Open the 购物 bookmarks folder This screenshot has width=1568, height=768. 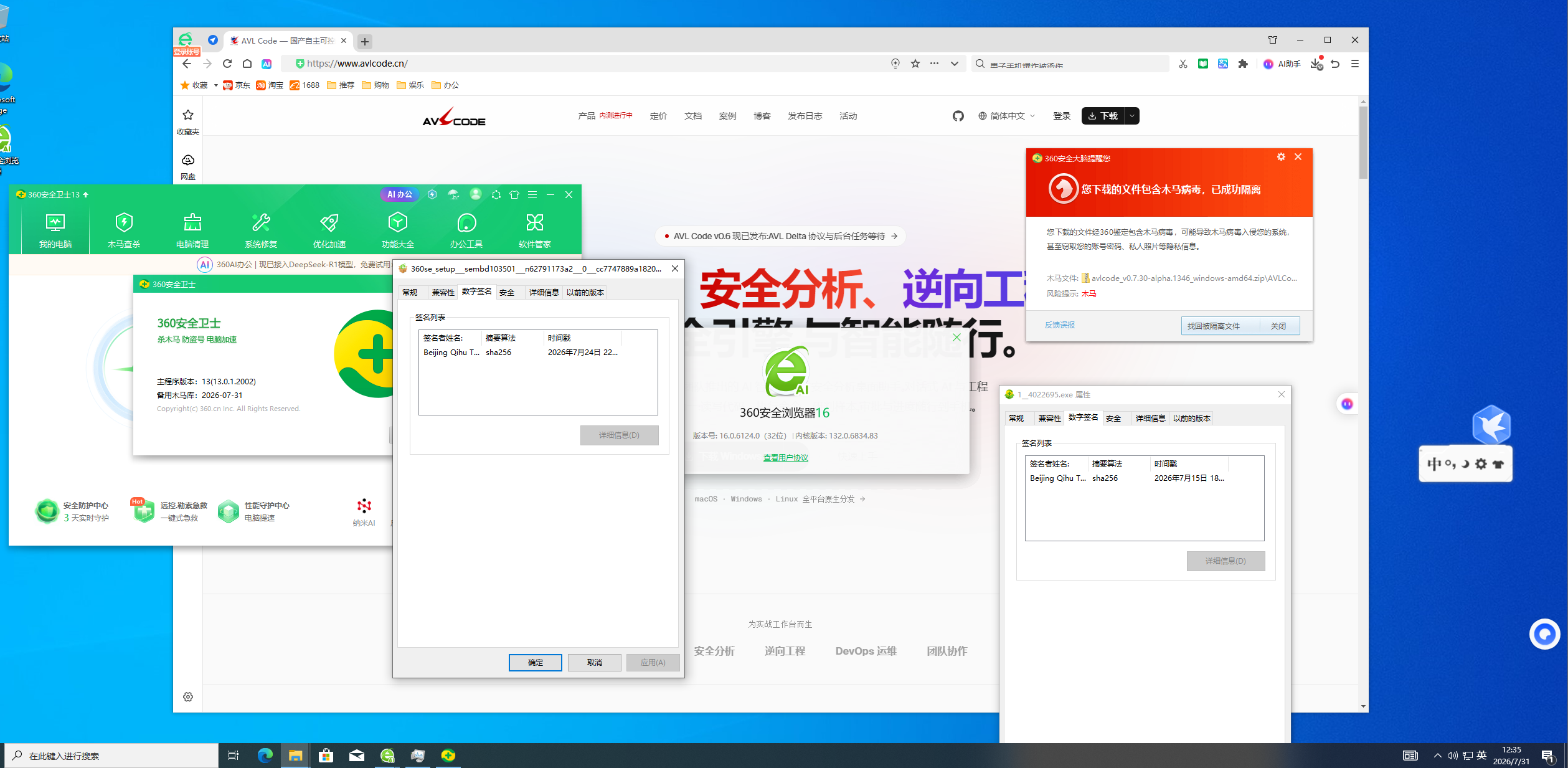tap(375, 85)
